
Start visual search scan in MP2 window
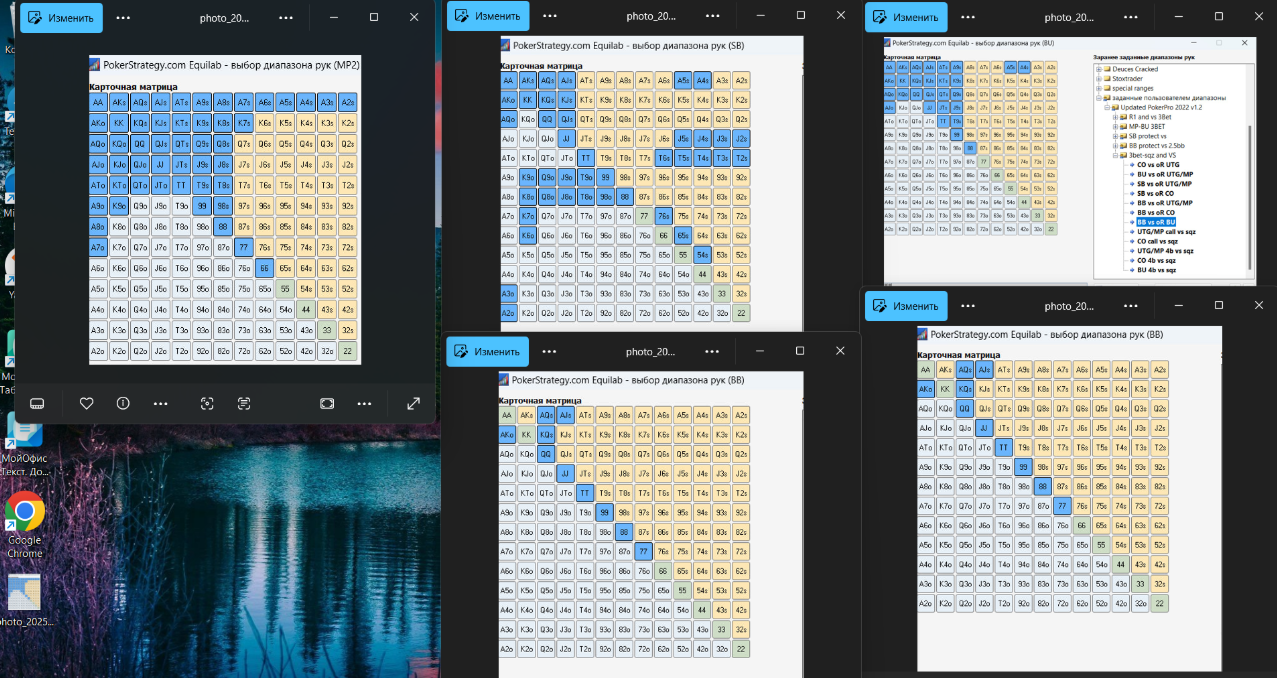coord(207,403)
